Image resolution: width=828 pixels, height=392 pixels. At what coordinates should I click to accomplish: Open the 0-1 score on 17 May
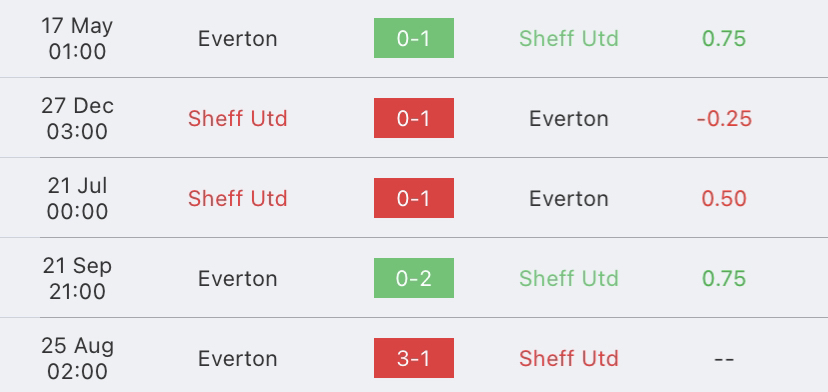point(413,38)
